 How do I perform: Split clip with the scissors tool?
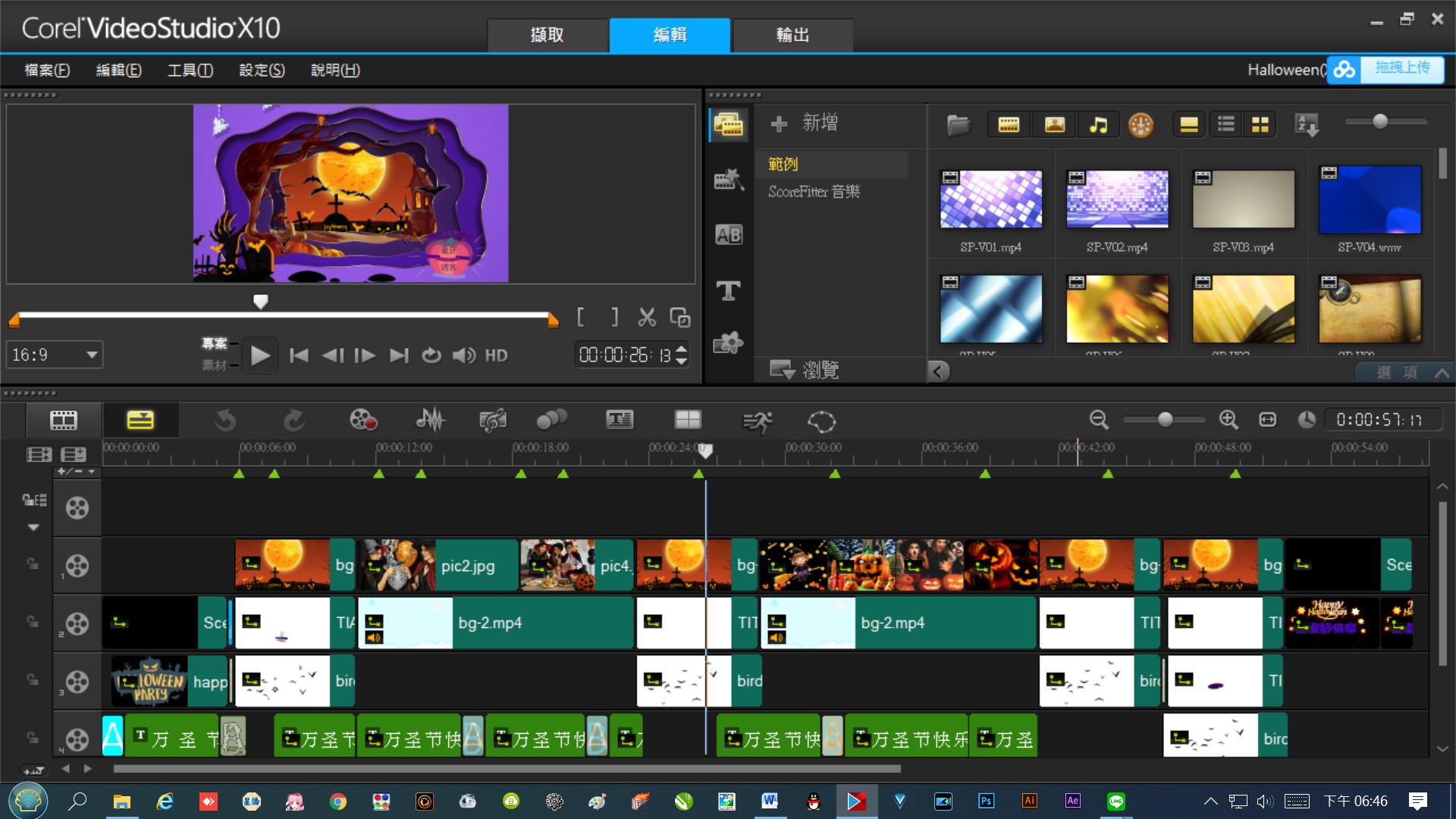tap(647, 317)
